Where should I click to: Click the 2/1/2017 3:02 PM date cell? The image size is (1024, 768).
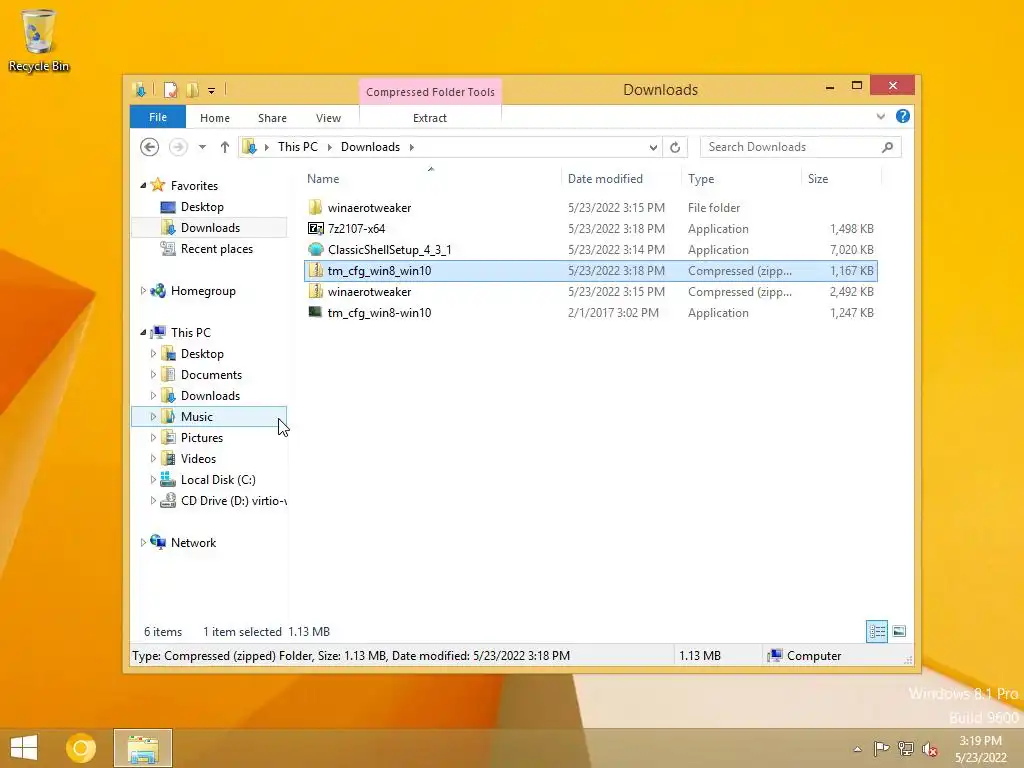tap(613, 313)
